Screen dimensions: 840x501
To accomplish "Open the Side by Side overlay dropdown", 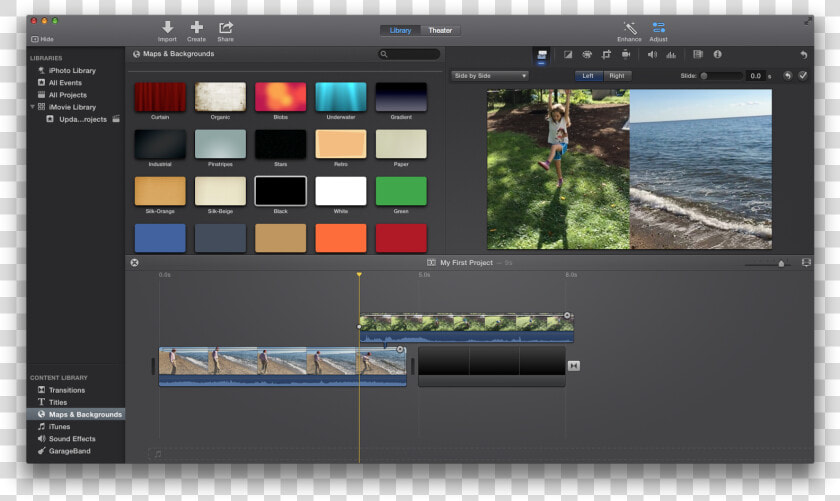I will (490, 76).
